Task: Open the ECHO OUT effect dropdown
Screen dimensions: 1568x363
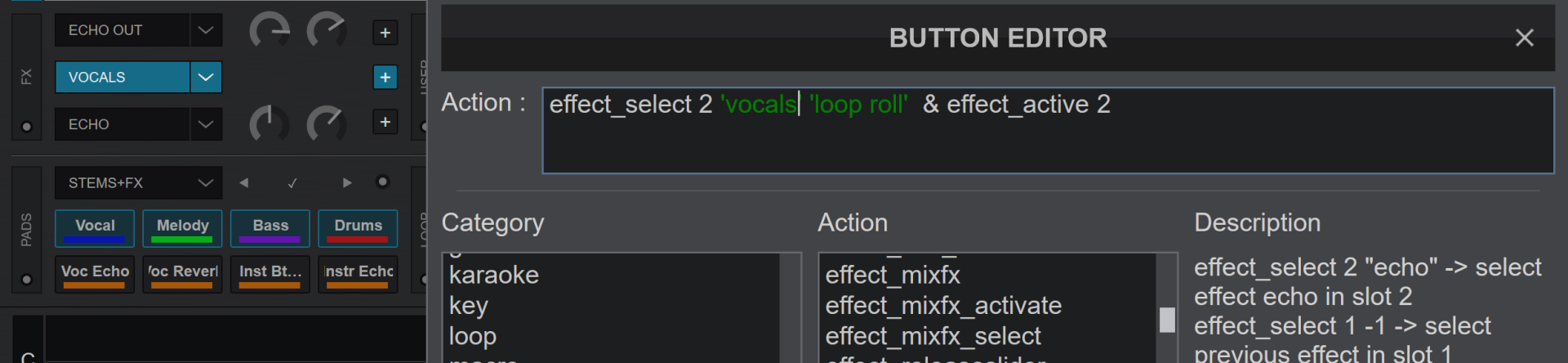Action: point(206,30)
